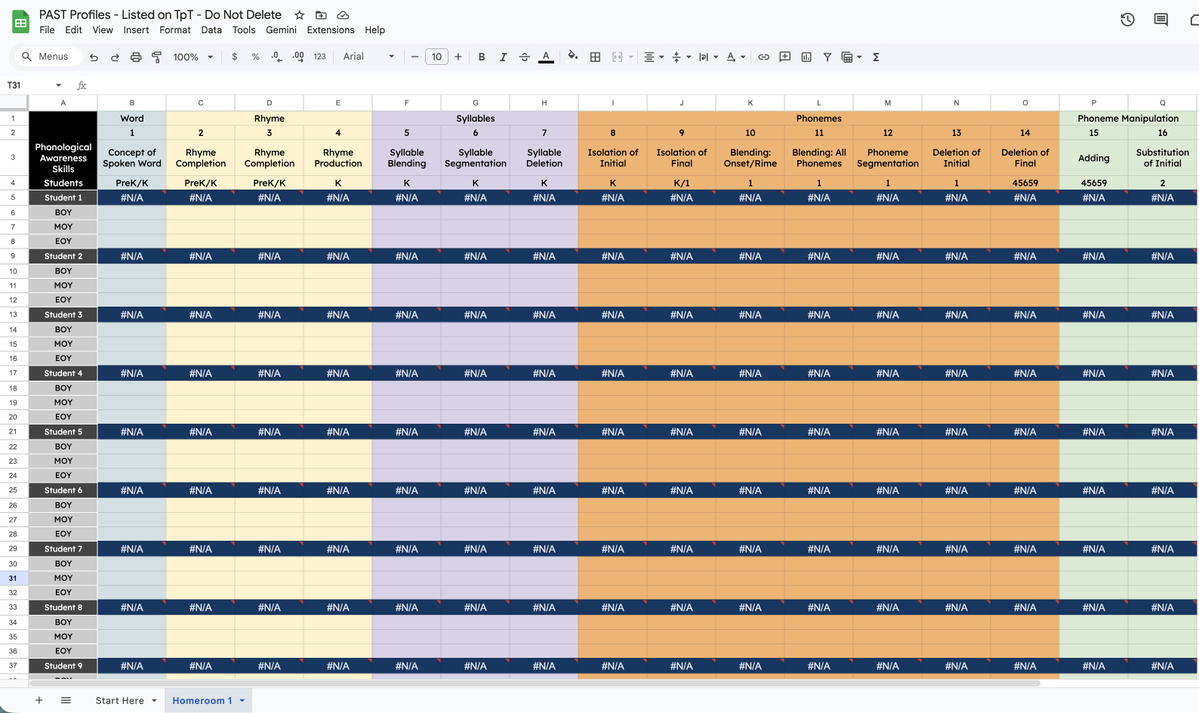
Task: Click Phoneme Manipulation header cell
Action: pyautogui.click(x=1127, y=119)
